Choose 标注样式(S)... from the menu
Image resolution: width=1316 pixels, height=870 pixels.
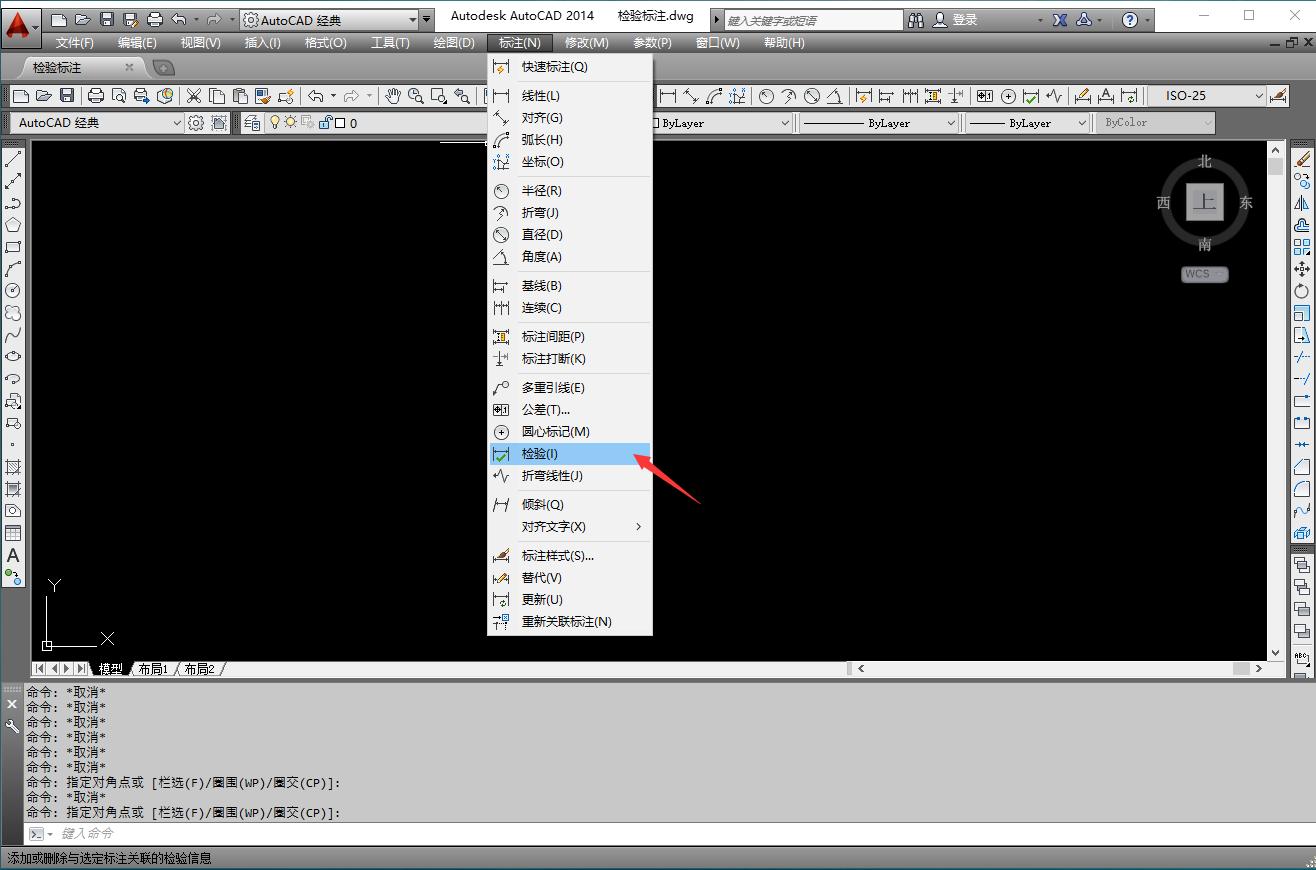pos(570,556)
